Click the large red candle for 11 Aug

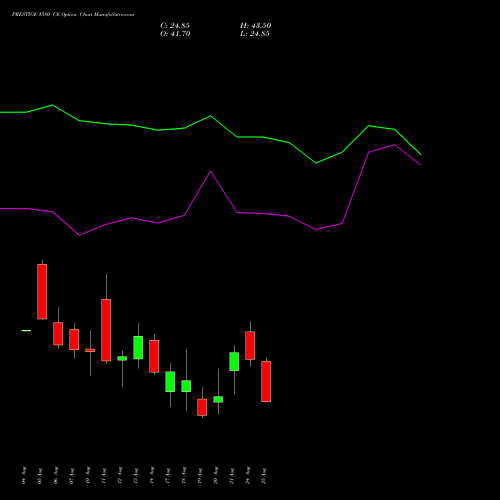(x=106, y=330)
